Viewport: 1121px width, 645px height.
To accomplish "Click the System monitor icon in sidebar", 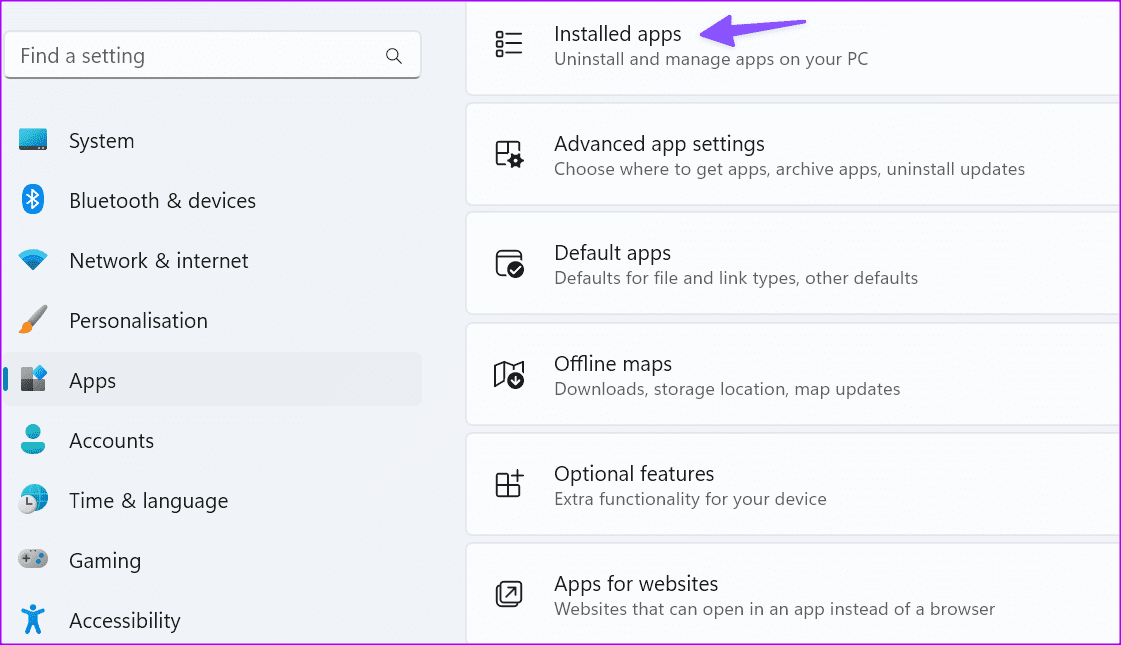I will pyautogui.click(x=33, y=140).
